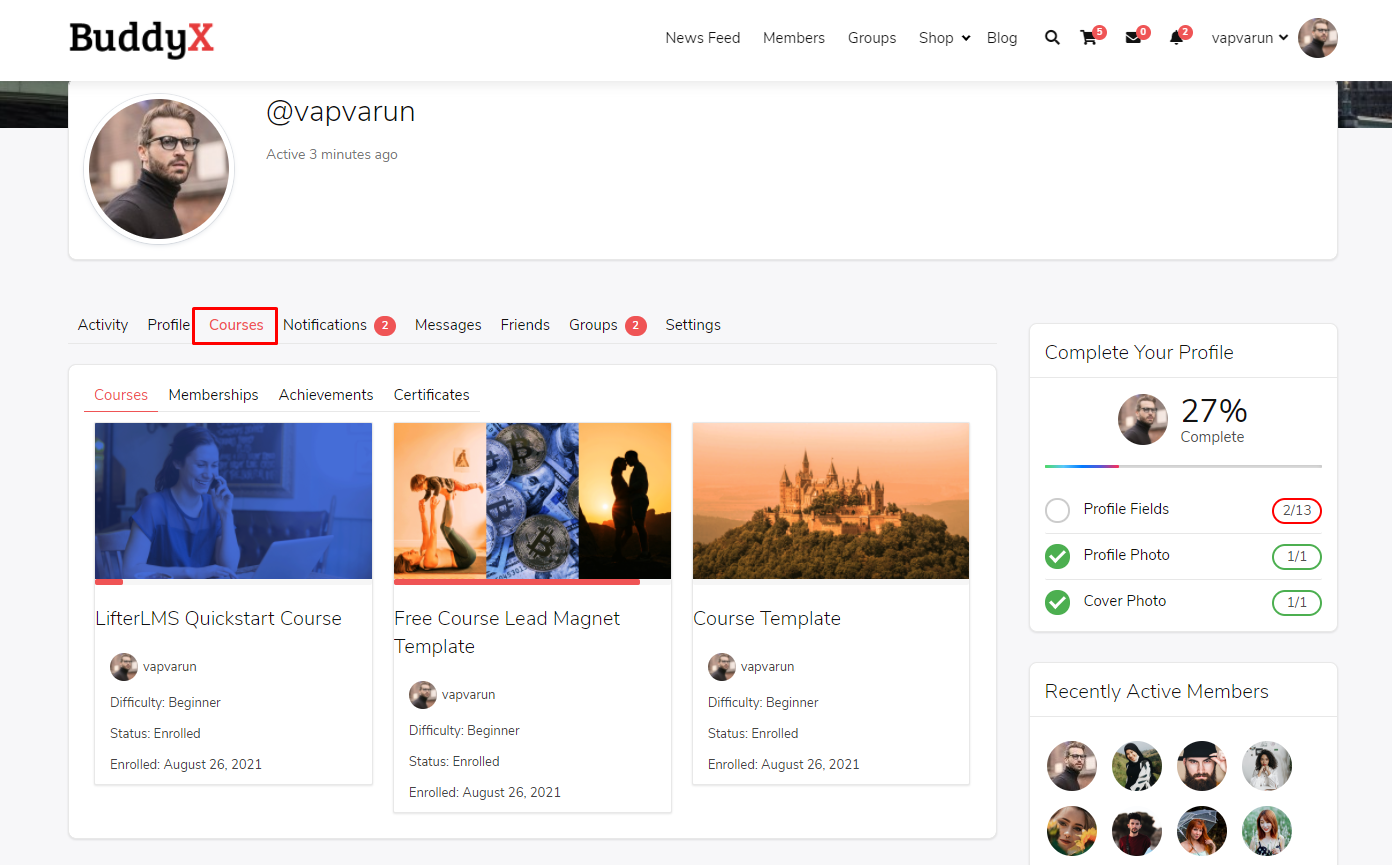This screenshot has width=1392, height=865.
Task: Open the Course Template castle thumbnail
Action: point(830,500)
